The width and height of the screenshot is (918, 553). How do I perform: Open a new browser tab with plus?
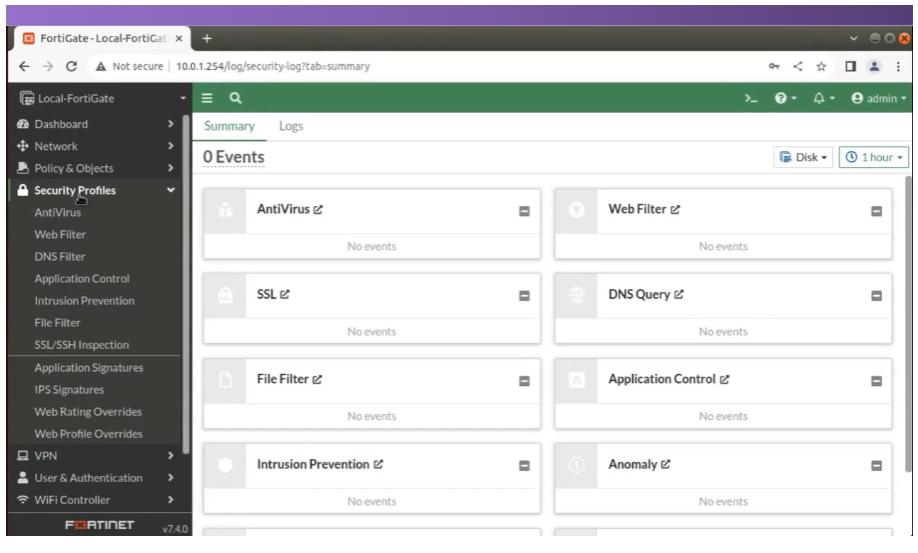tap(207, 39)
